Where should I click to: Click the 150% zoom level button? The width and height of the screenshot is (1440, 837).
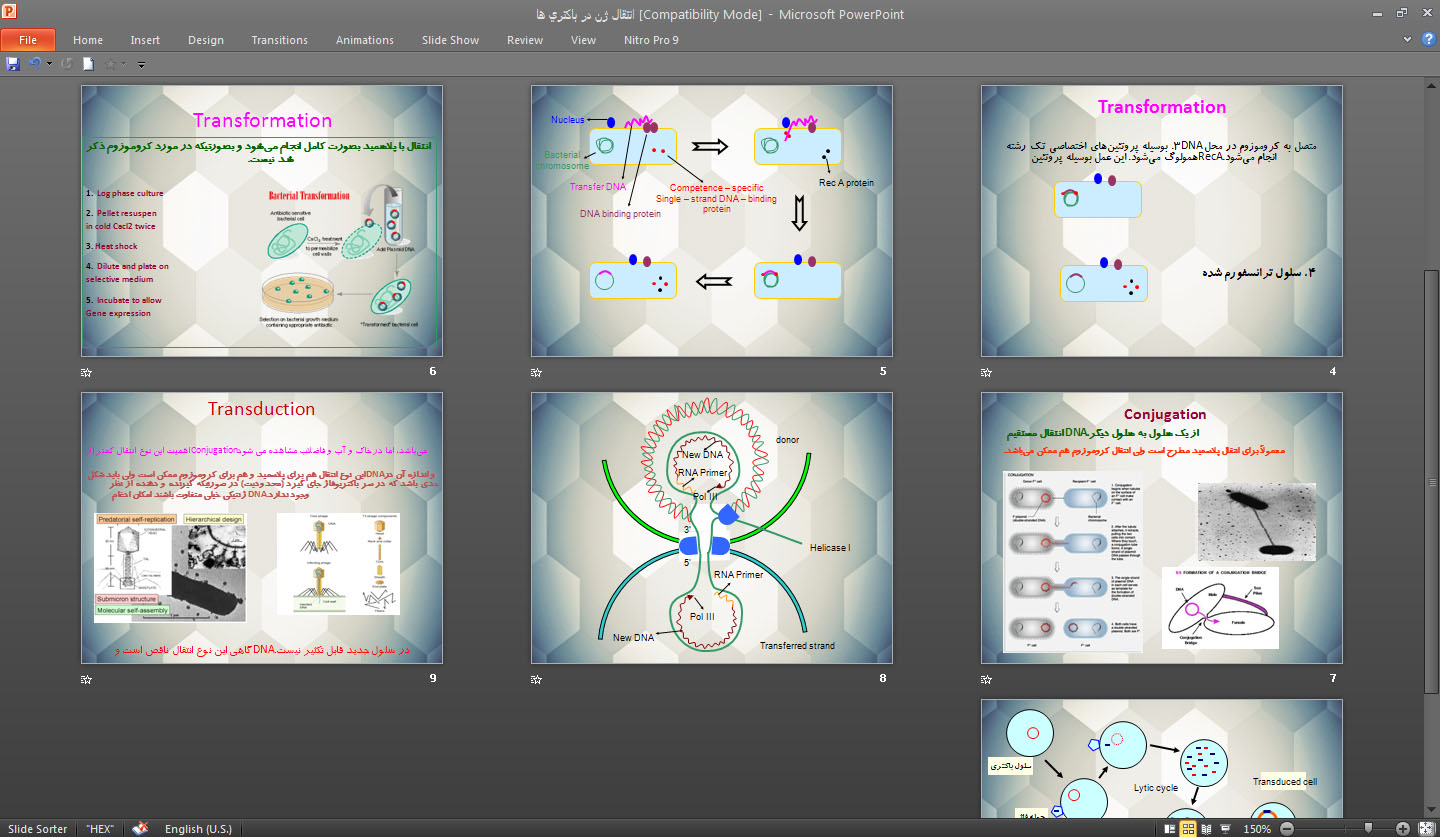tap(1258, 829)
